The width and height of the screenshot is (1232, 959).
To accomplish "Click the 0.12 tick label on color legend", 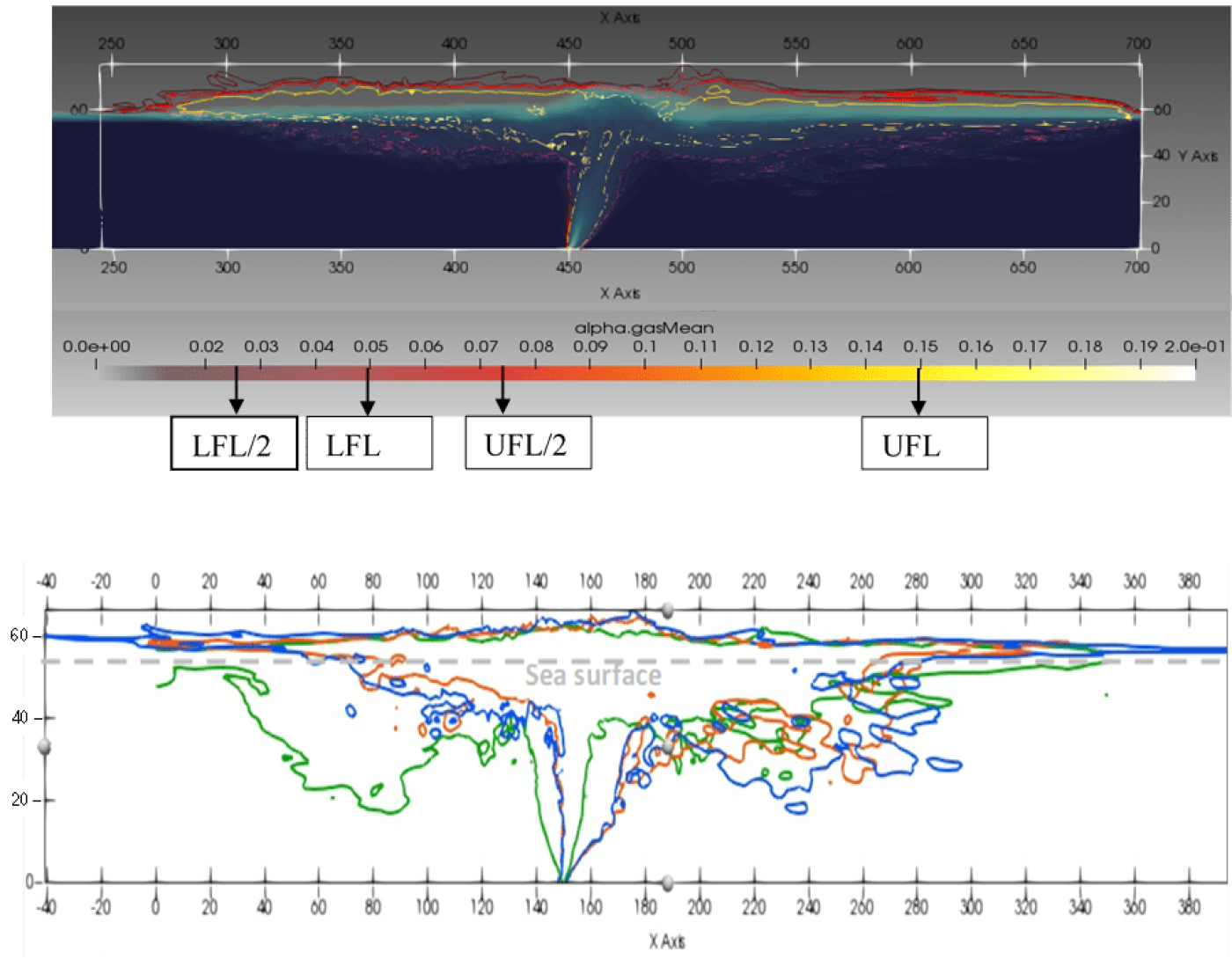I will 756,347.
